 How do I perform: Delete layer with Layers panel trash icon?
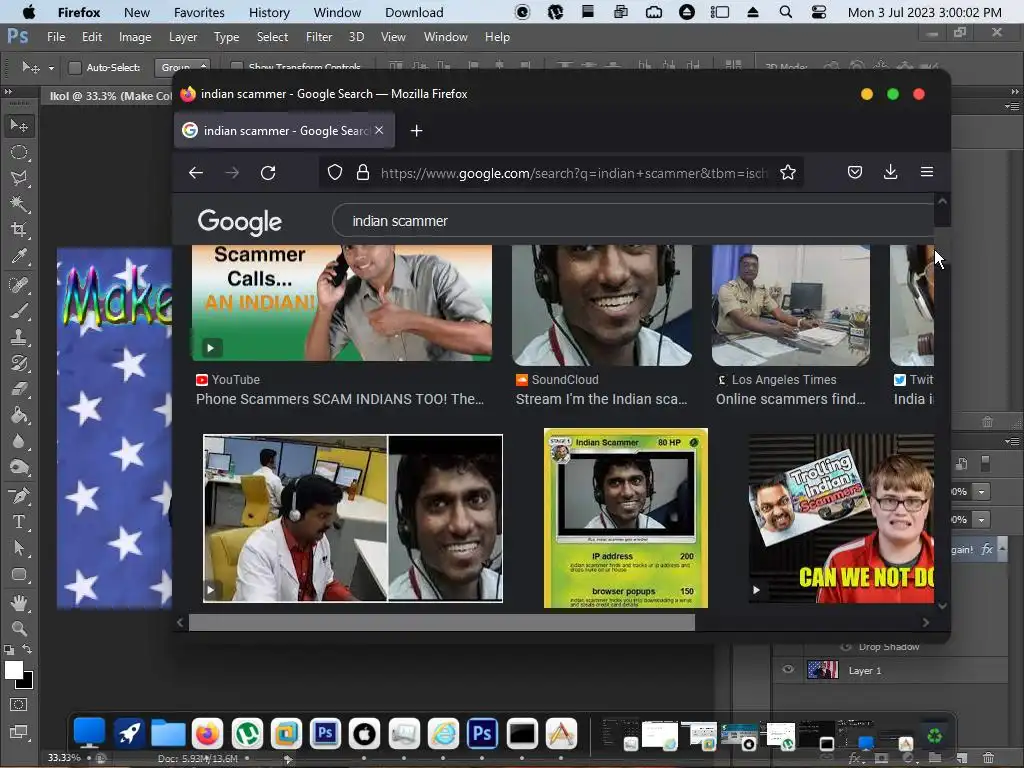988,758
